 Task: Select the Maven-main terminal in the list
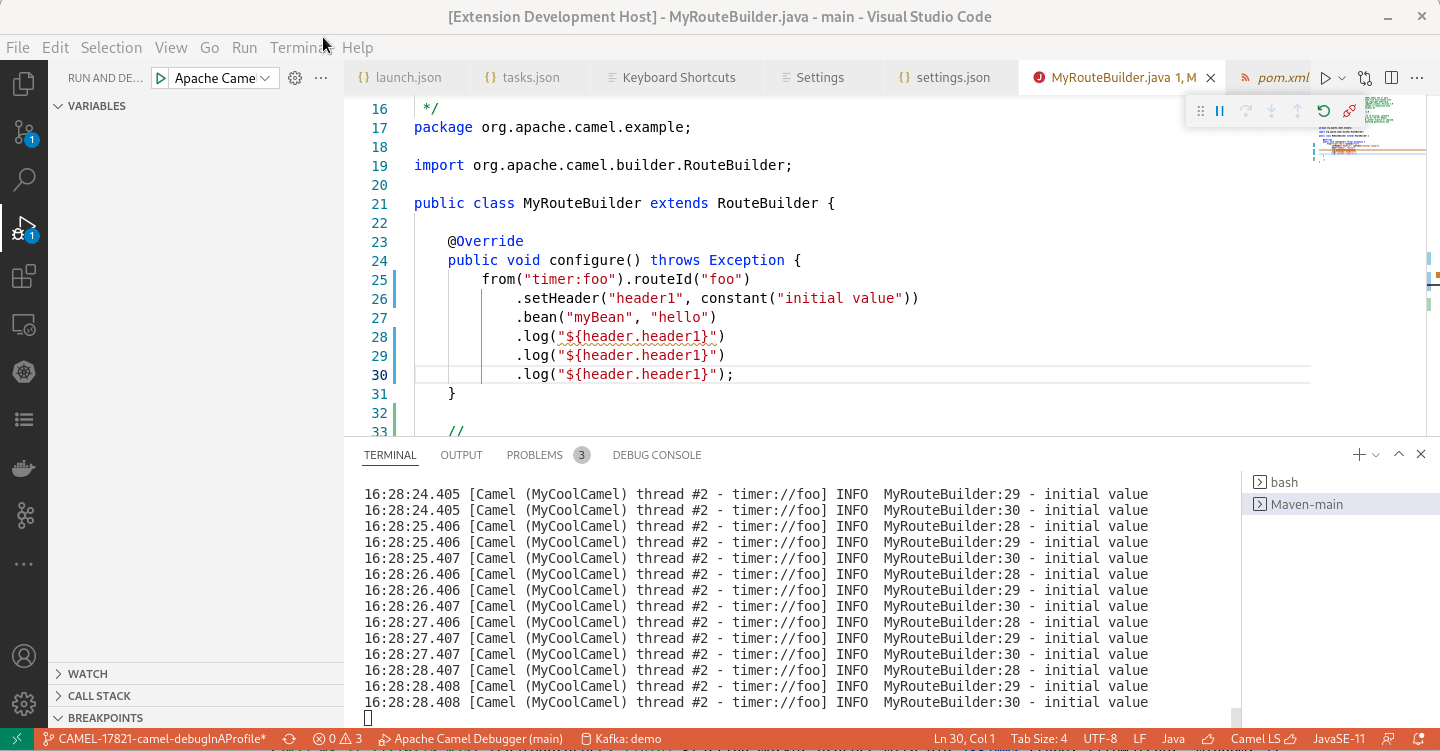tap(1305, 504)
